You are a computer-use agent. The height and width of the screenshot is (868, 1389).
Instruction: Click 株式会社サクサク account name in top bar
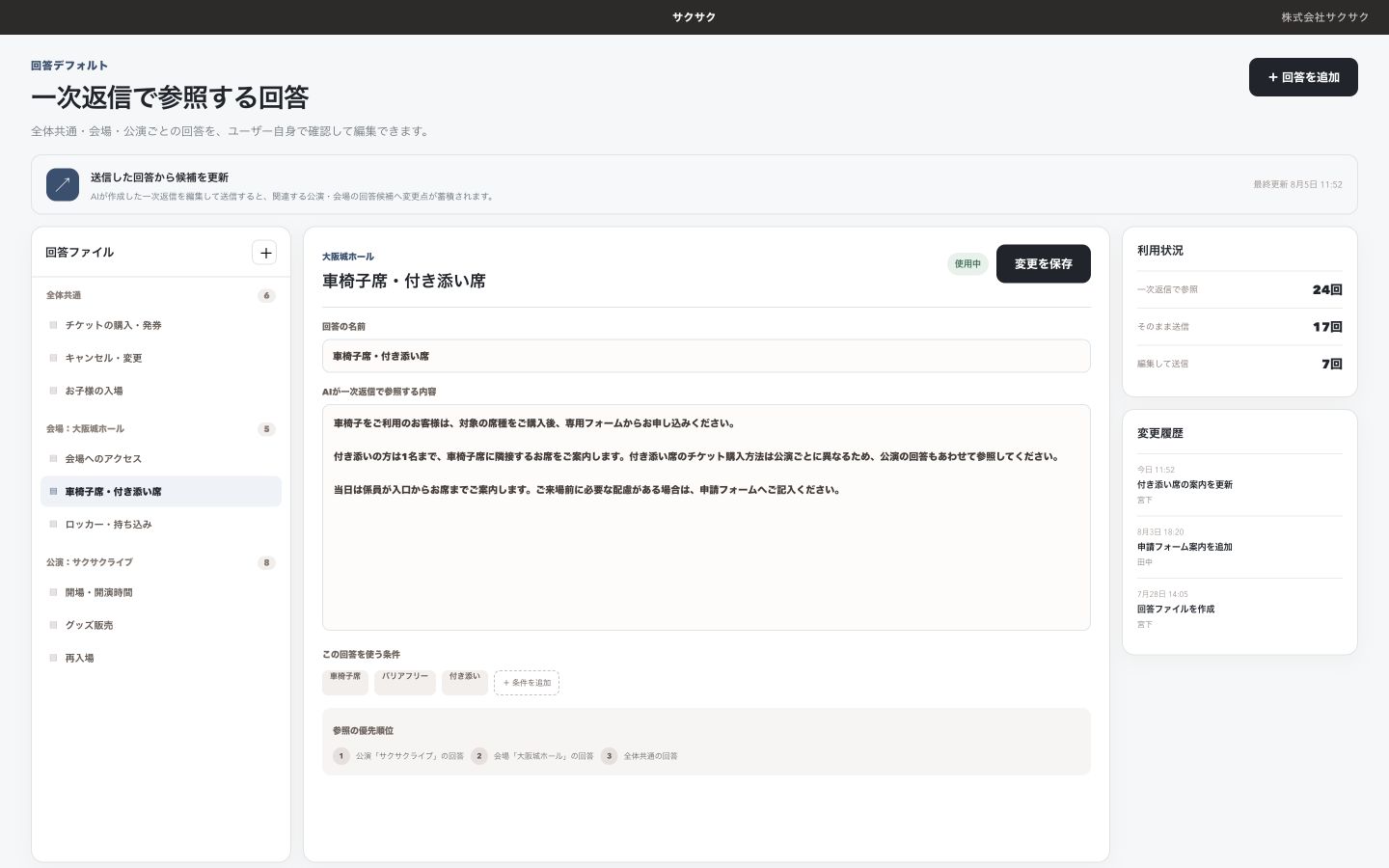click(x=1325, y=17)
